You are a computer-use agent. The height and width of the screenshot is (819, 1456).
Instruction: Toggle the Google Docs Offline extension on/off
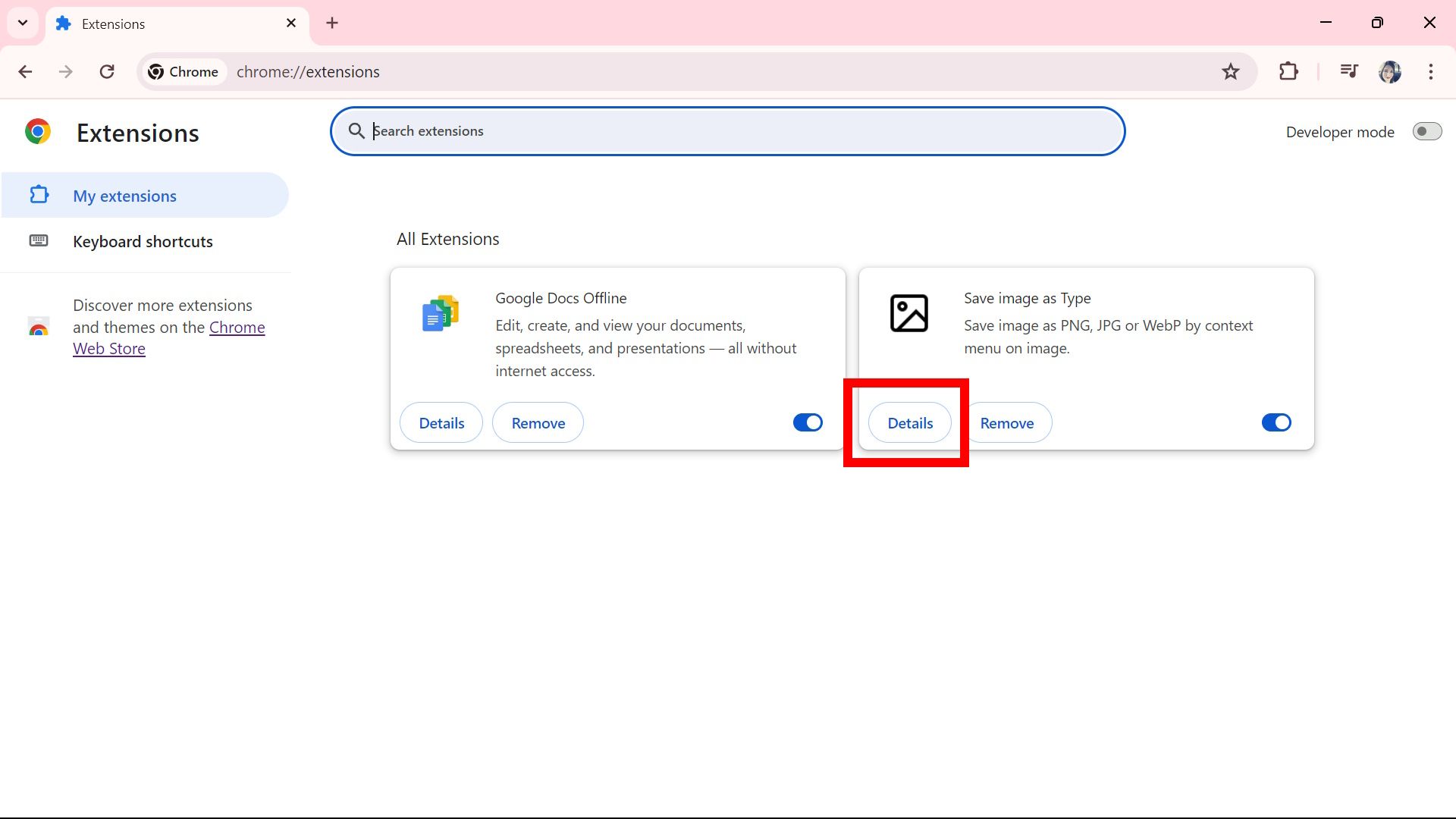click(808, 422)
